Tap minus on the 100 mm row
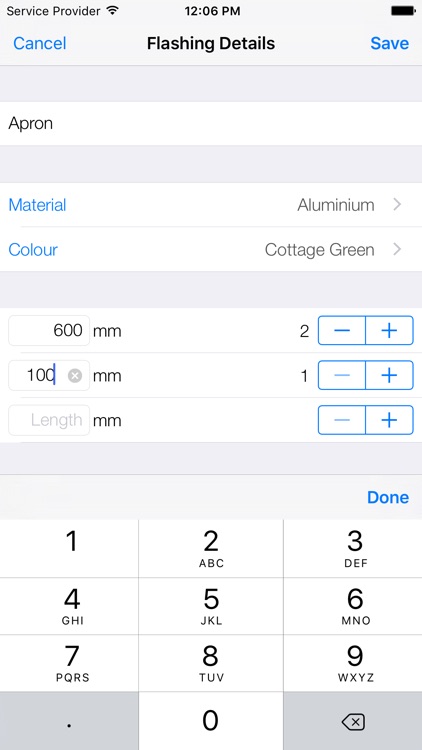 pos(342,375)
